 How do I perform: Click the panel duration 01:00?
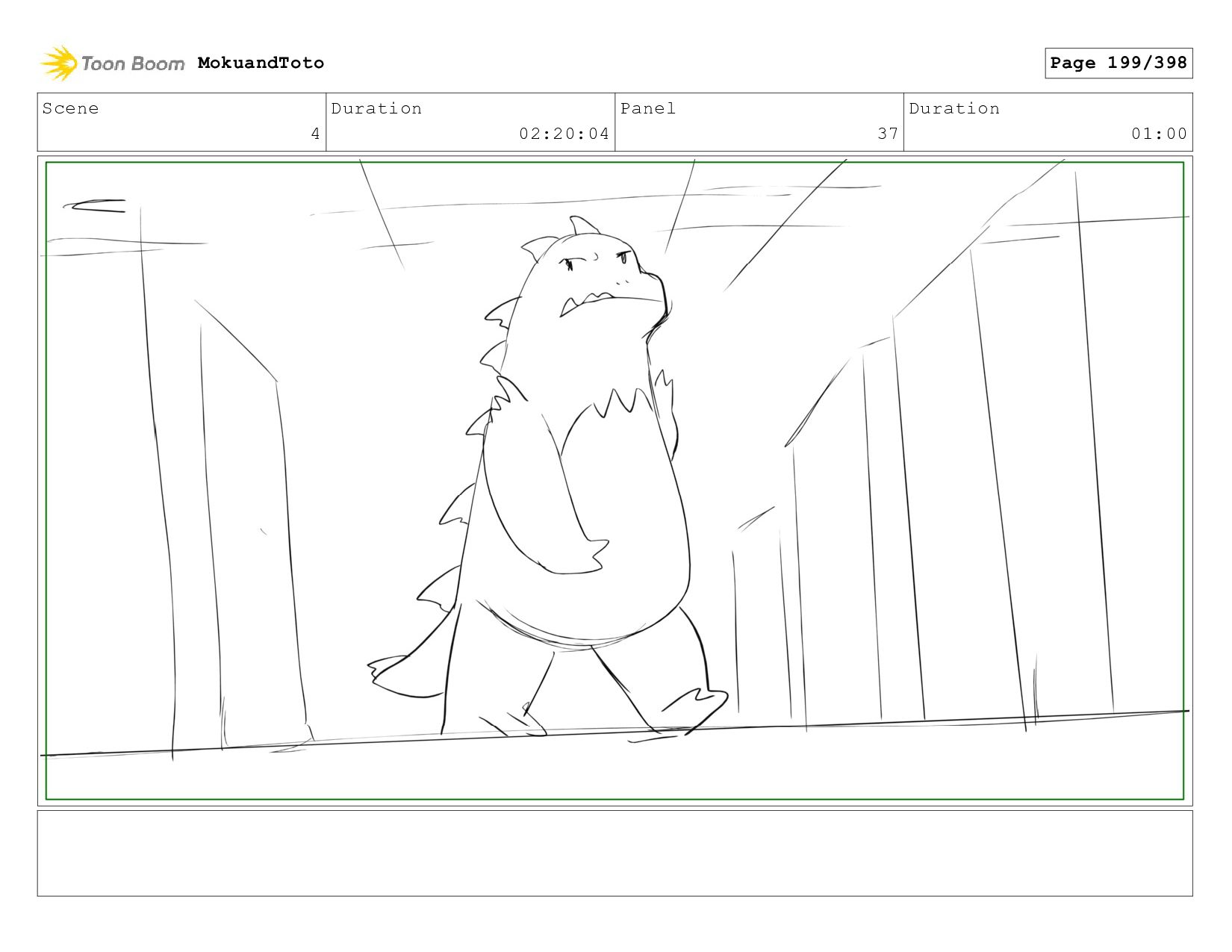pyautogui.click(x=1159, y=134)
